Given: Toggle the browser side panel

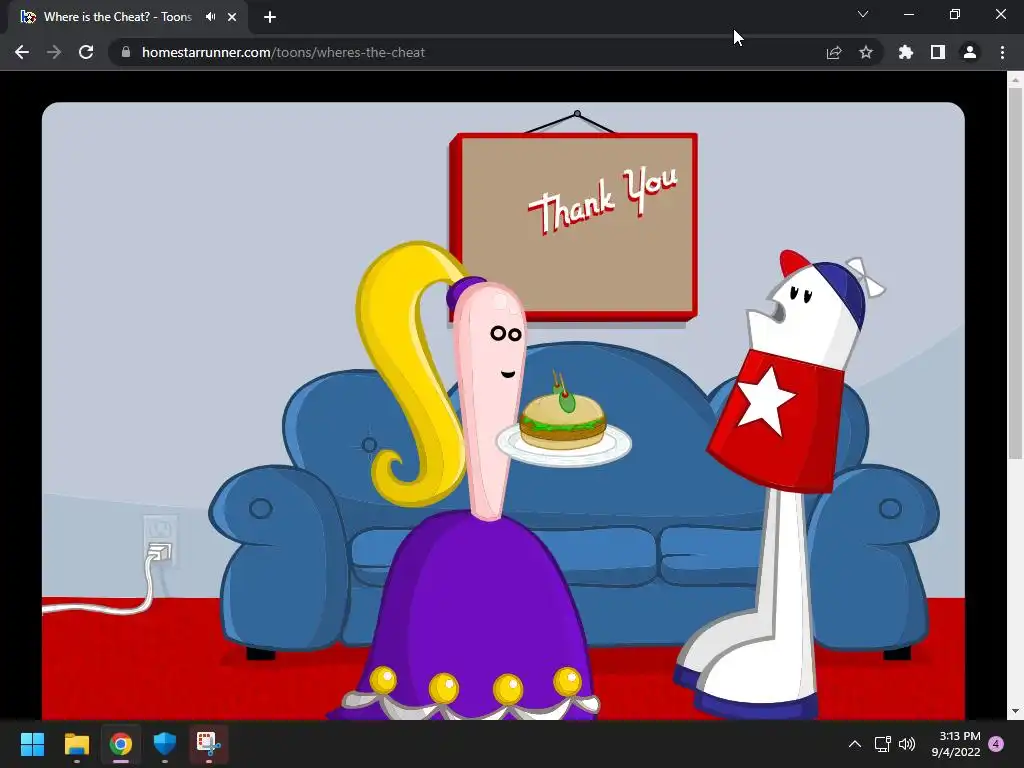Looking at the screenshot, I should [x=938, y=52].
